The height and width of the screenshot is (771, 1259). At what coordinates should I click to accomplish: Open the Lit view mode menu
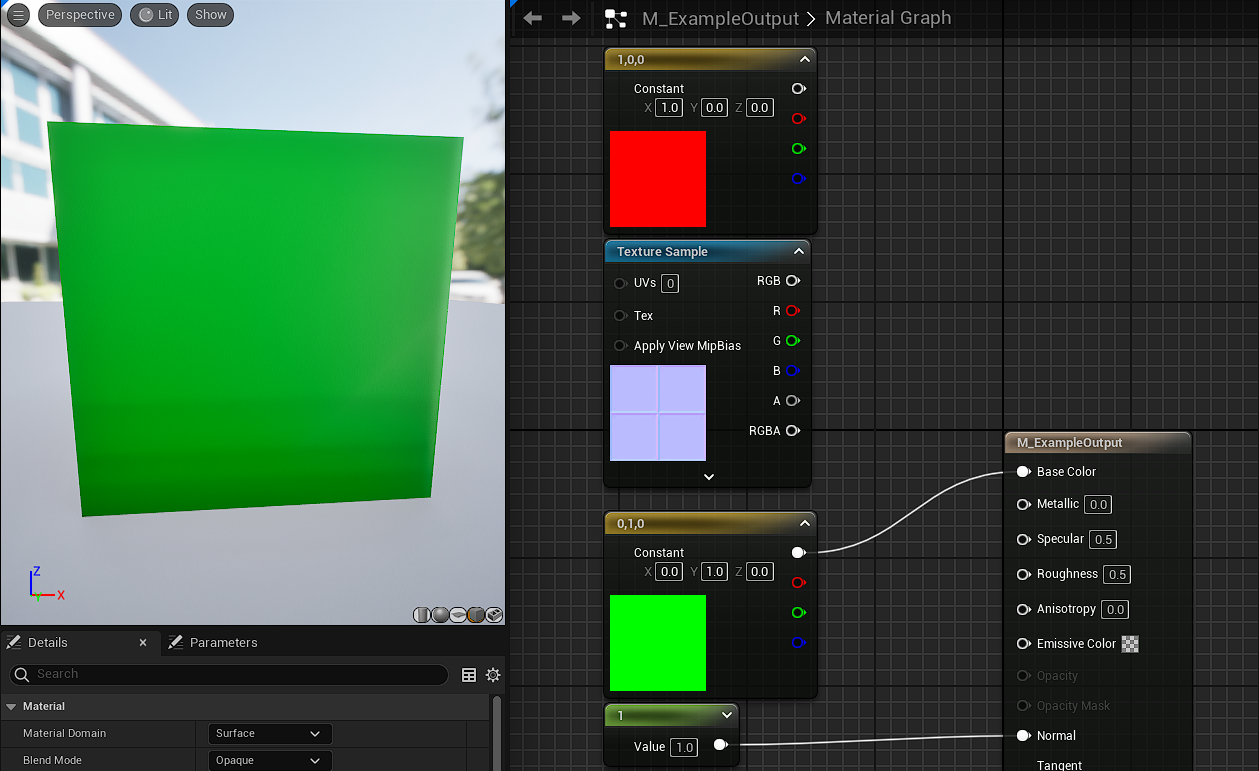pos(155,15)
